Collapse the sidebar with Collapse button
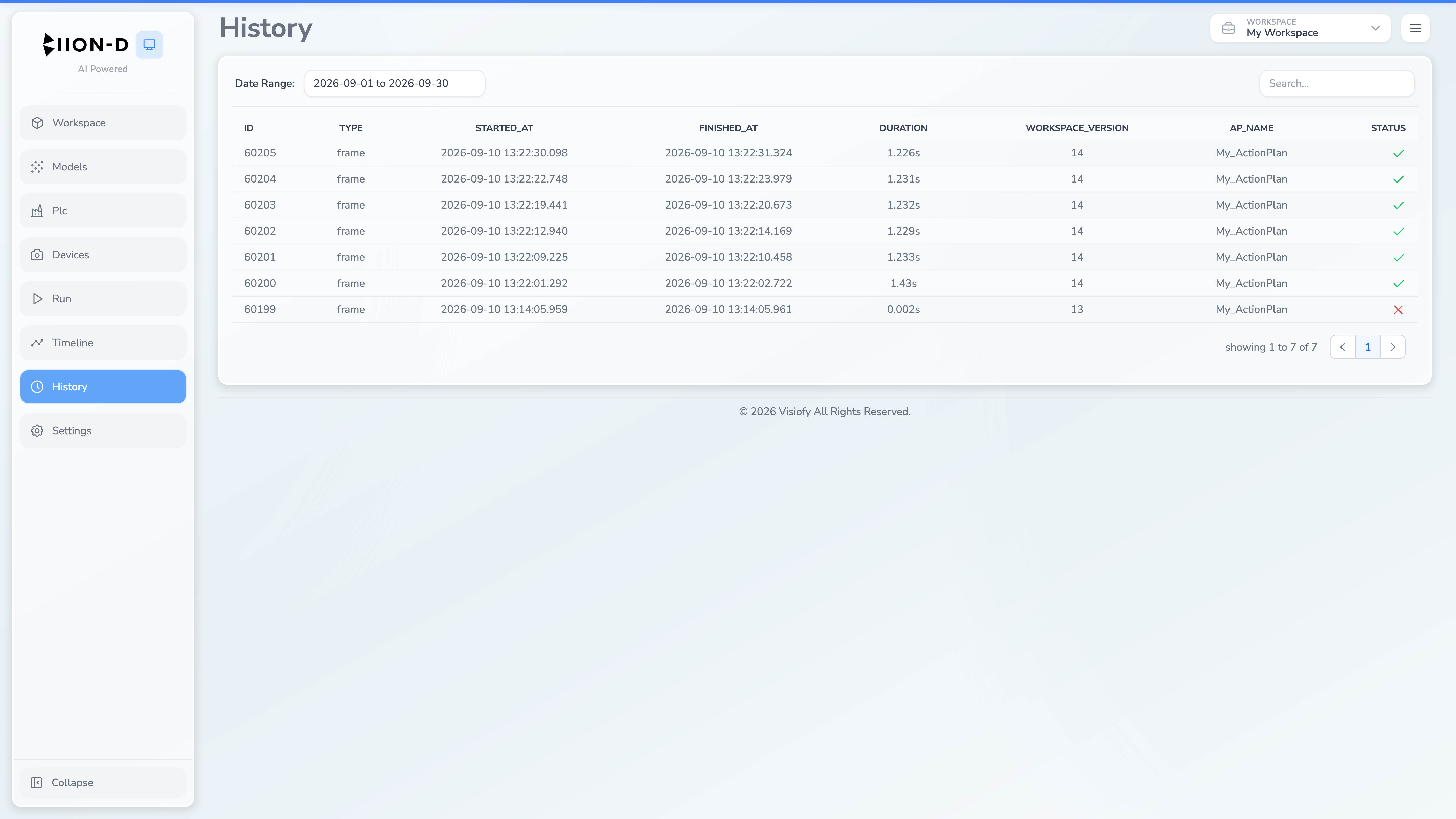This screenshot has width=1456, height=819. [103, 782]
